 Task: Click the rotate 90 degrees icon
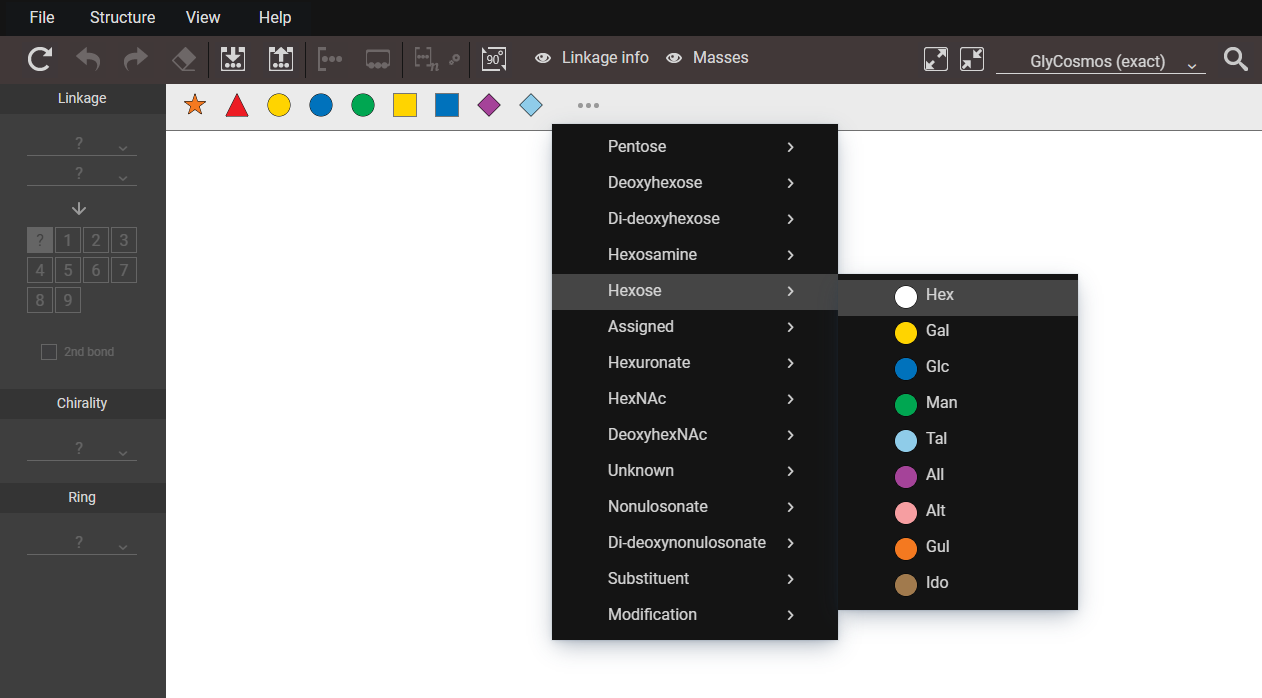pyautogui.click(x=493, y=59)
